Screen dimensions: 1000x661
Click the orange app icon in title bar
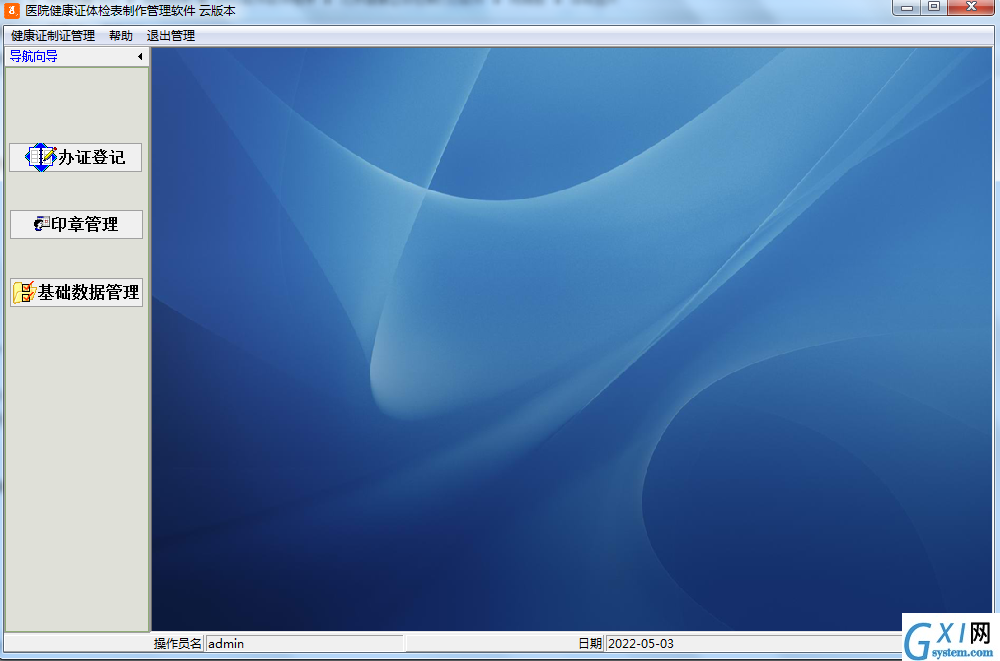(x=12, y=10)
